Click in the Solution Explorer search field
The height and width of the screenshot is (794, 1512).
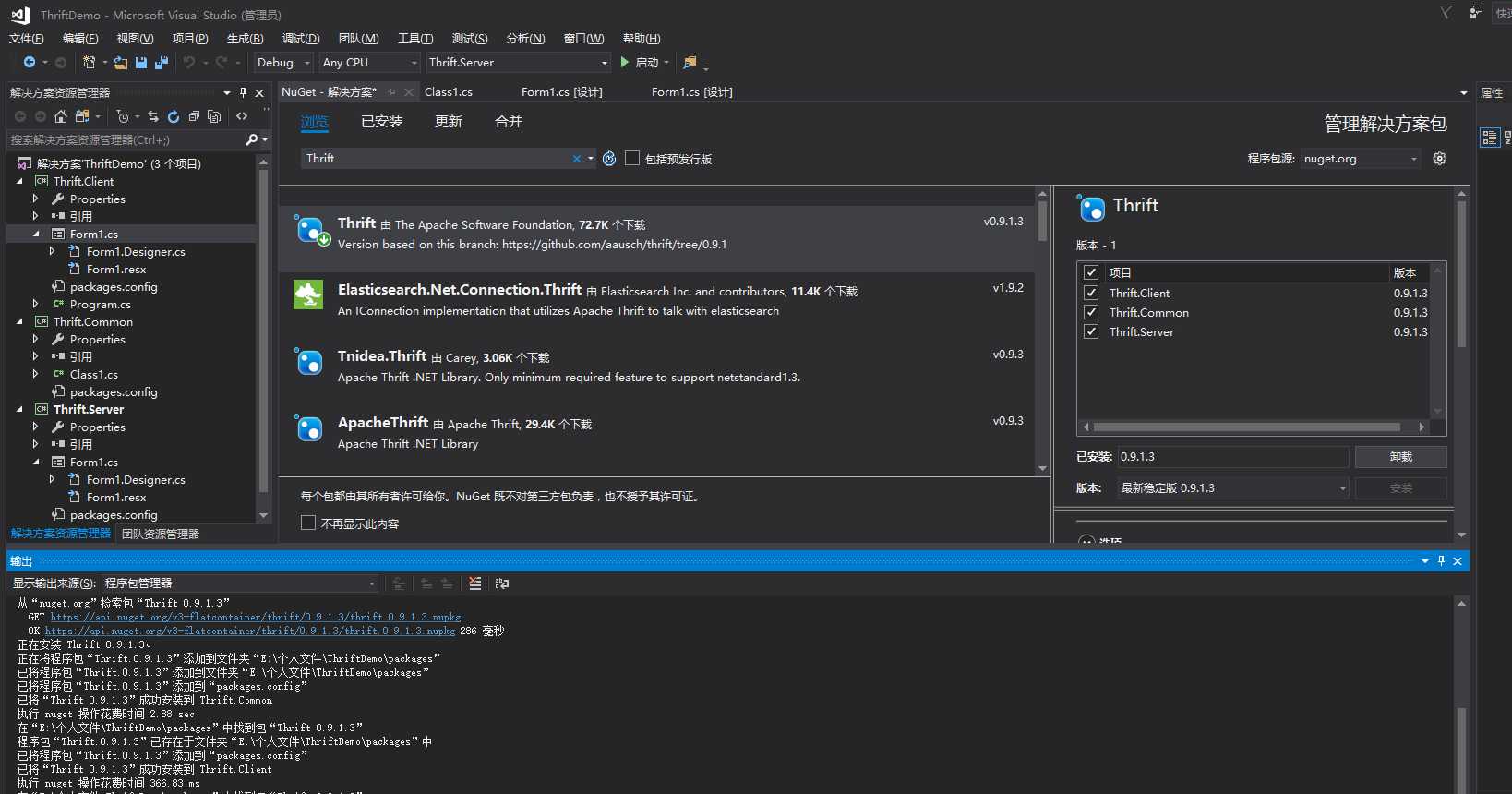click(126, 139)
